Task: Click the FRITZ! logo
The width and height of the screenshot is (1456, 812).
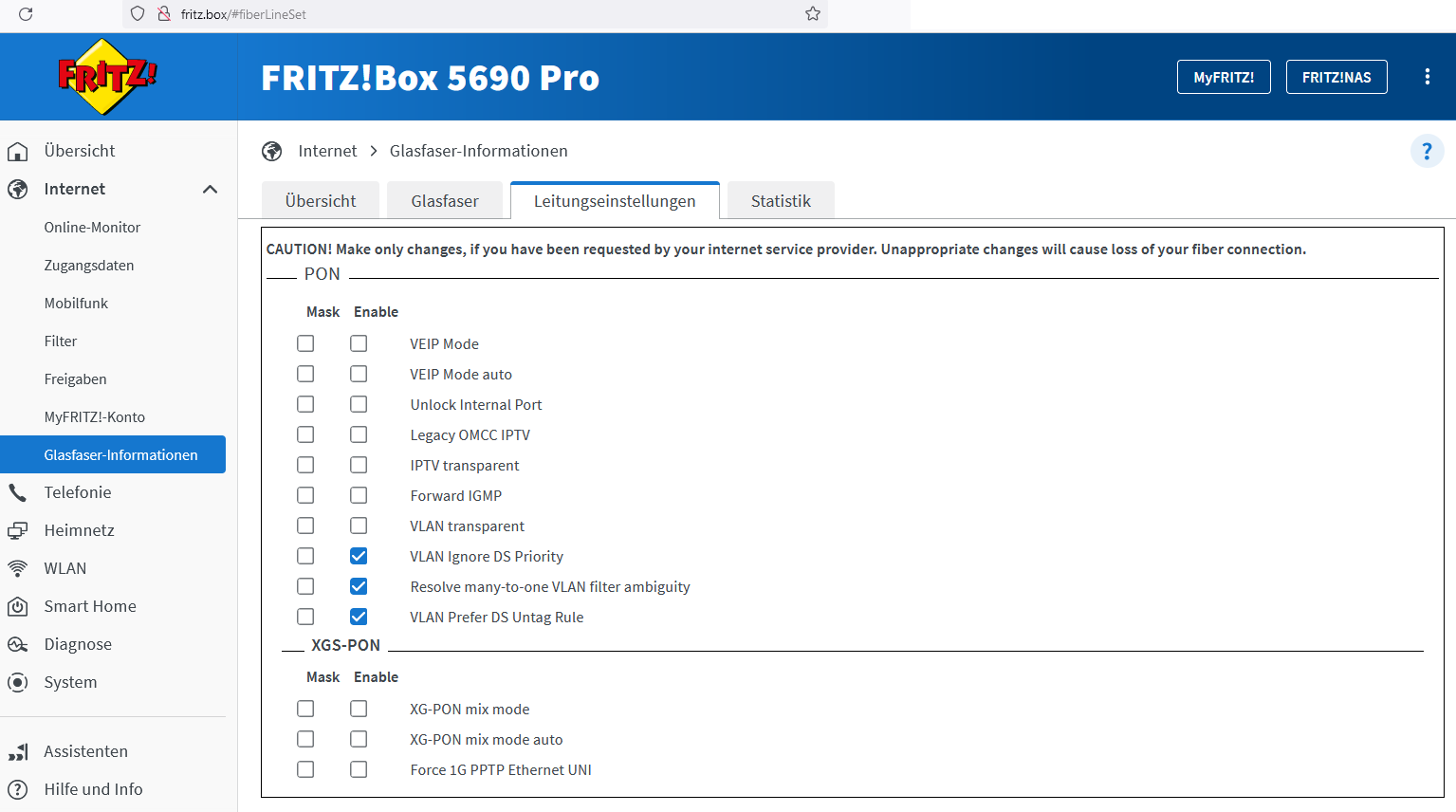Action: click(x=107, y=77)
